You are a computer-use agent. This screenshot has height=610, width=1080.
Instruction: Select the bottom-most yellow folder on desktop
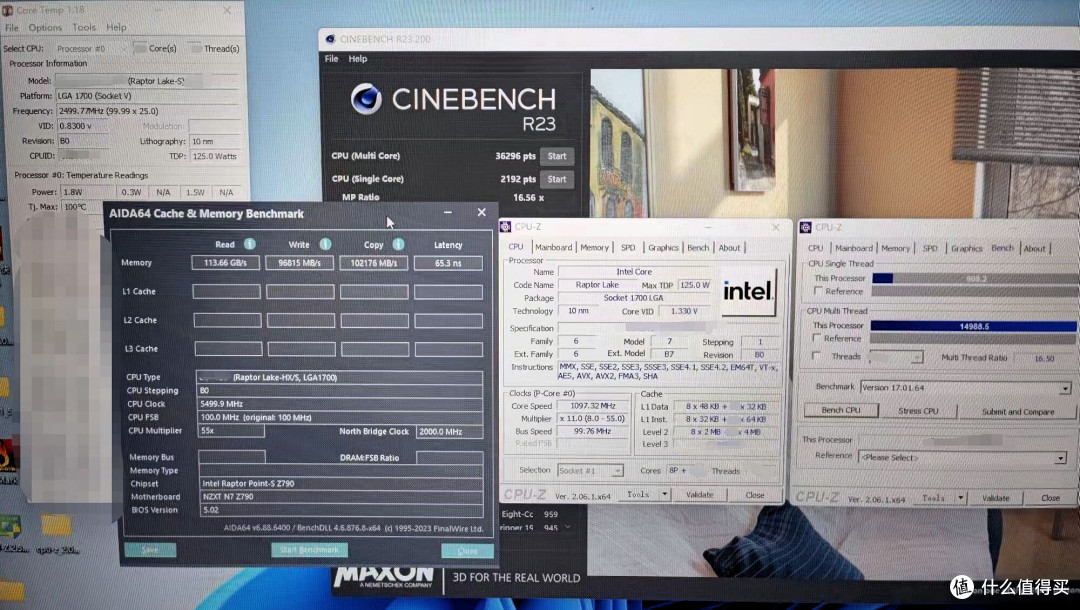point(11,590)
